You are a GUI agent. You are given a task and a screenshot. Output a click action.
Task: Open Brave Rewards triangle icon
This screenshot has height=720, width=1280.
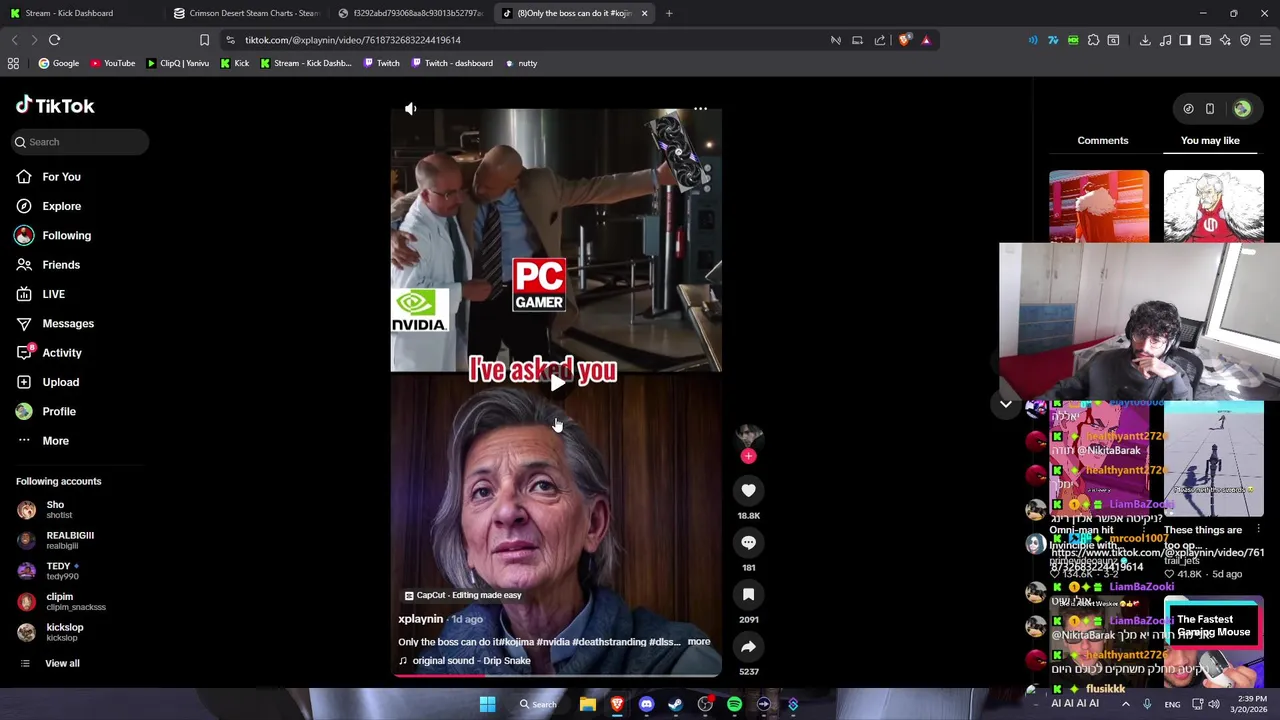(926, 40)
